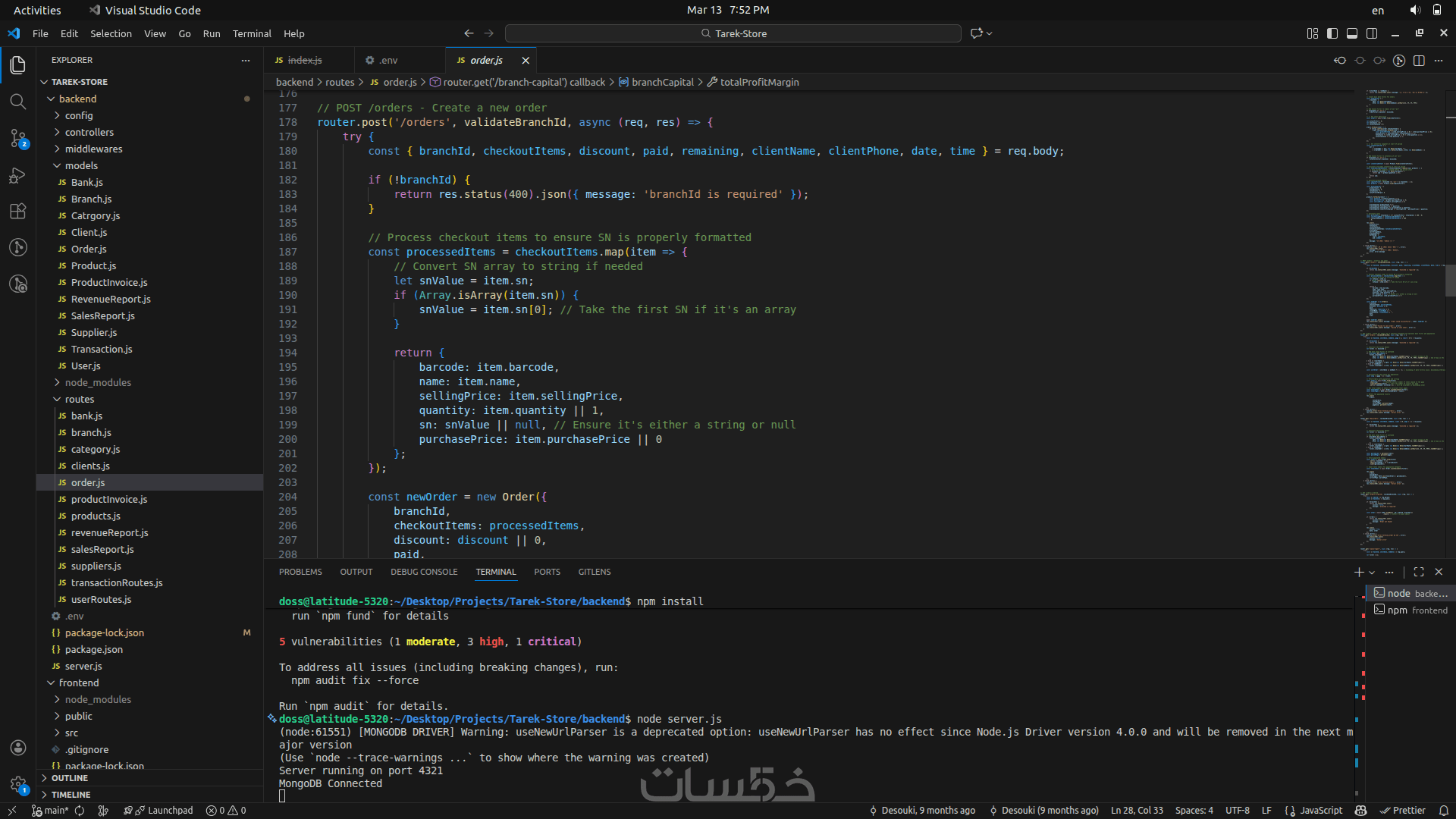The width and height of the screenshot is (1456, 819).
Task: Toggle the primary sidebar visibility
Action: pos(1332,33)
